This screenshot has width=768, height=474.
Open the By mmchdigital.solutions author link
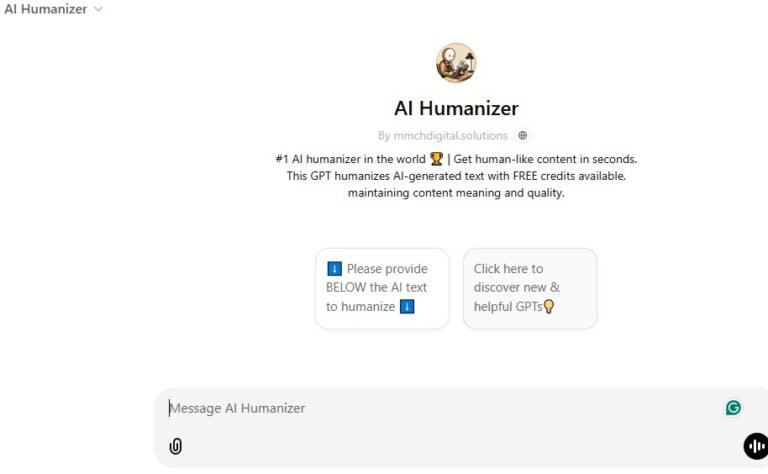point(443,136)
